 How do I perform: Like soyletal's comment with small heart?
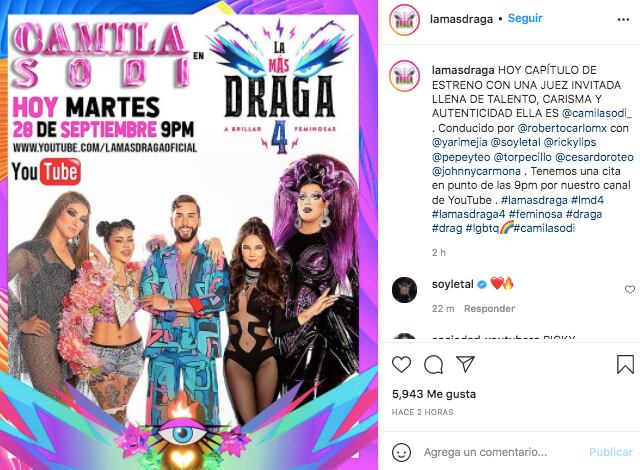click(630, 289)
